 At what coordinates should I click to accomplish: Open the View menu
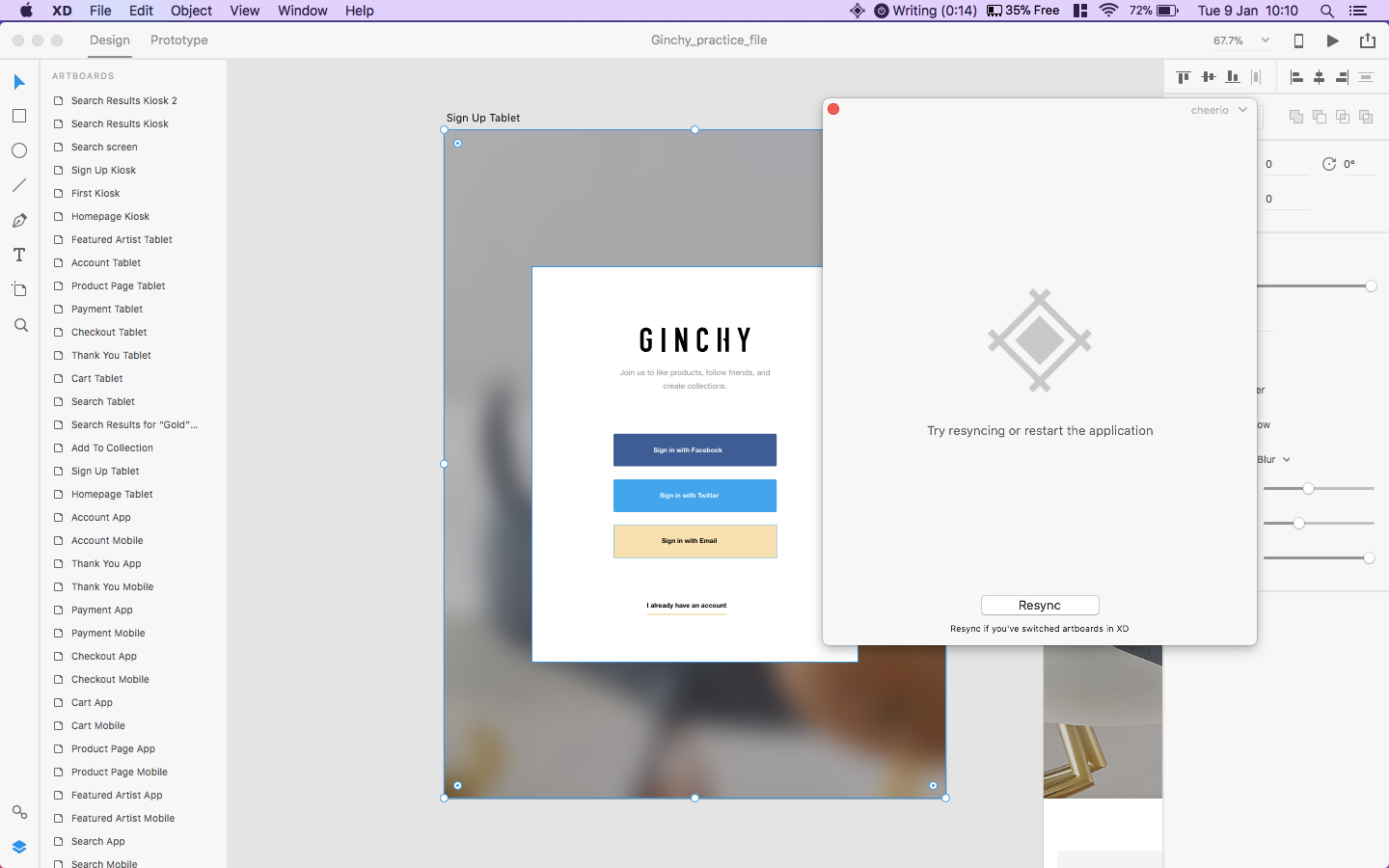245,11
